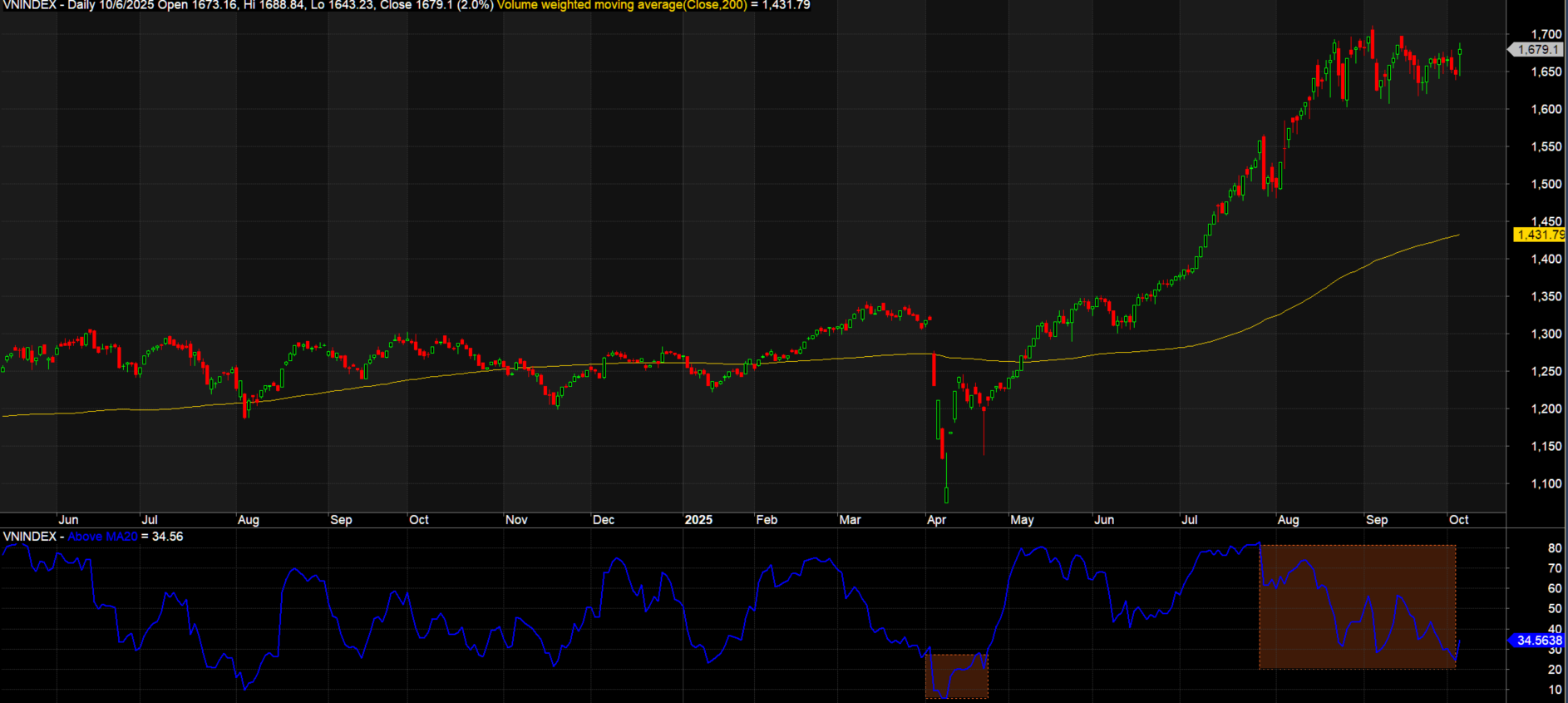The height and width of the screenshot is (703, 1568).
Task: Select the 1,300 price axis label
Action: coord(1546,334)
